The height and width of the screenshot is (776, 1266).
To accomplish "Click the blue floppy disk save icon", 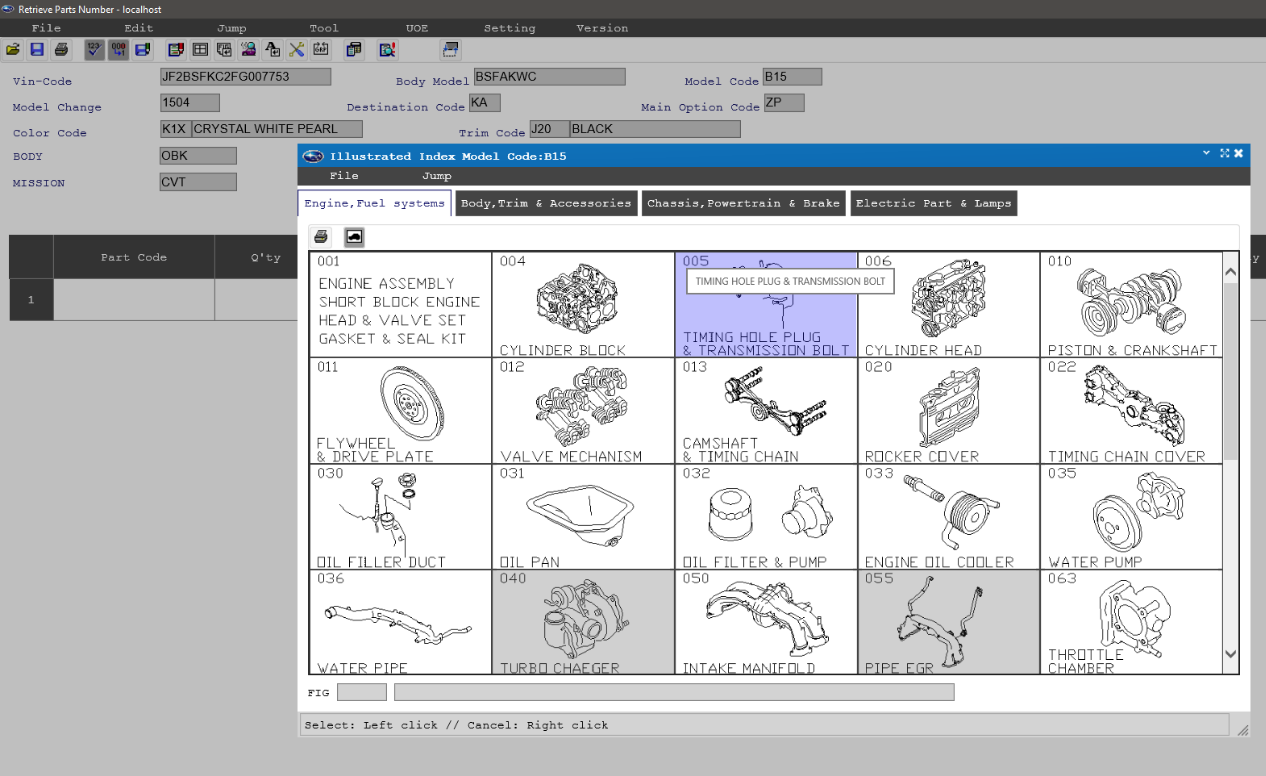I will 37,49.
